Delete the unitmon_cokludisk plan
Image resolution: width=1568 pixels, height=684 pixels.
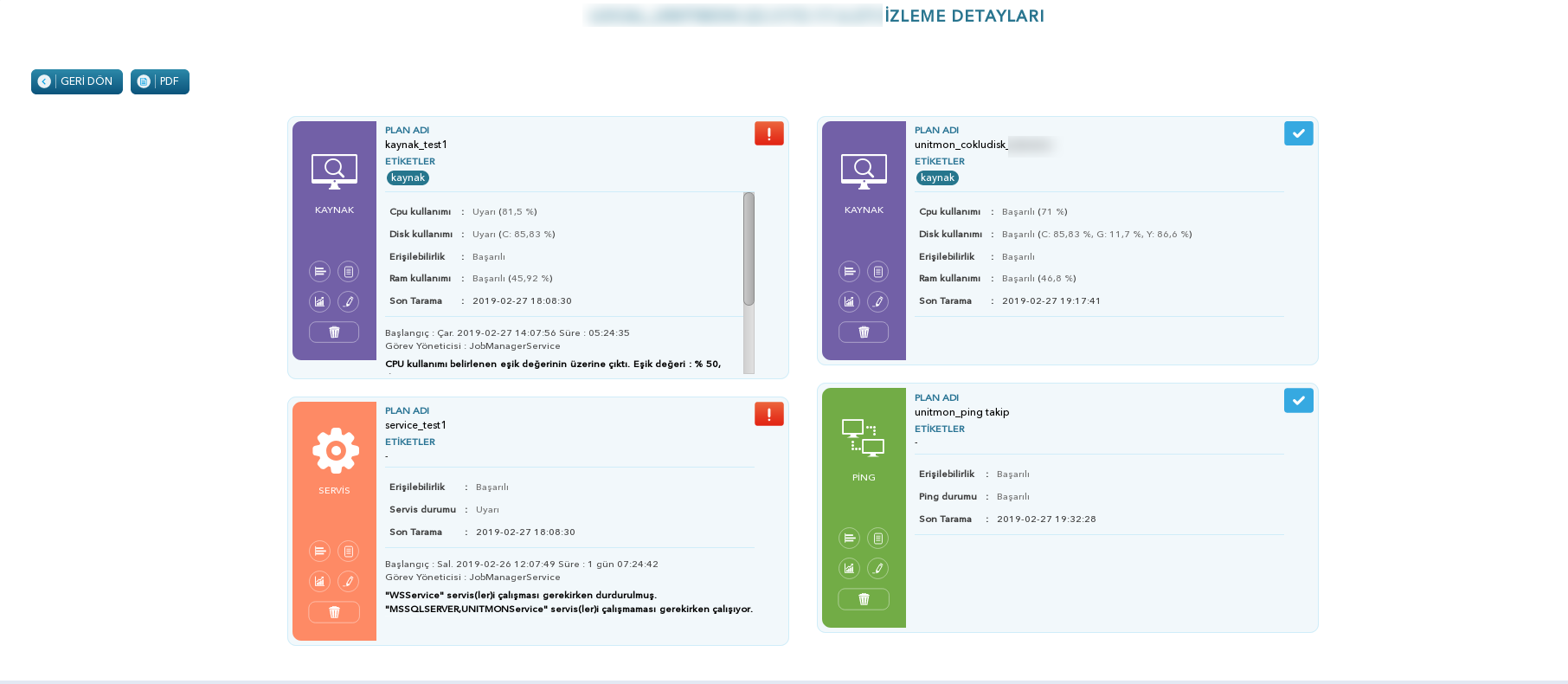pyautogui.click(x=864, y=332)
